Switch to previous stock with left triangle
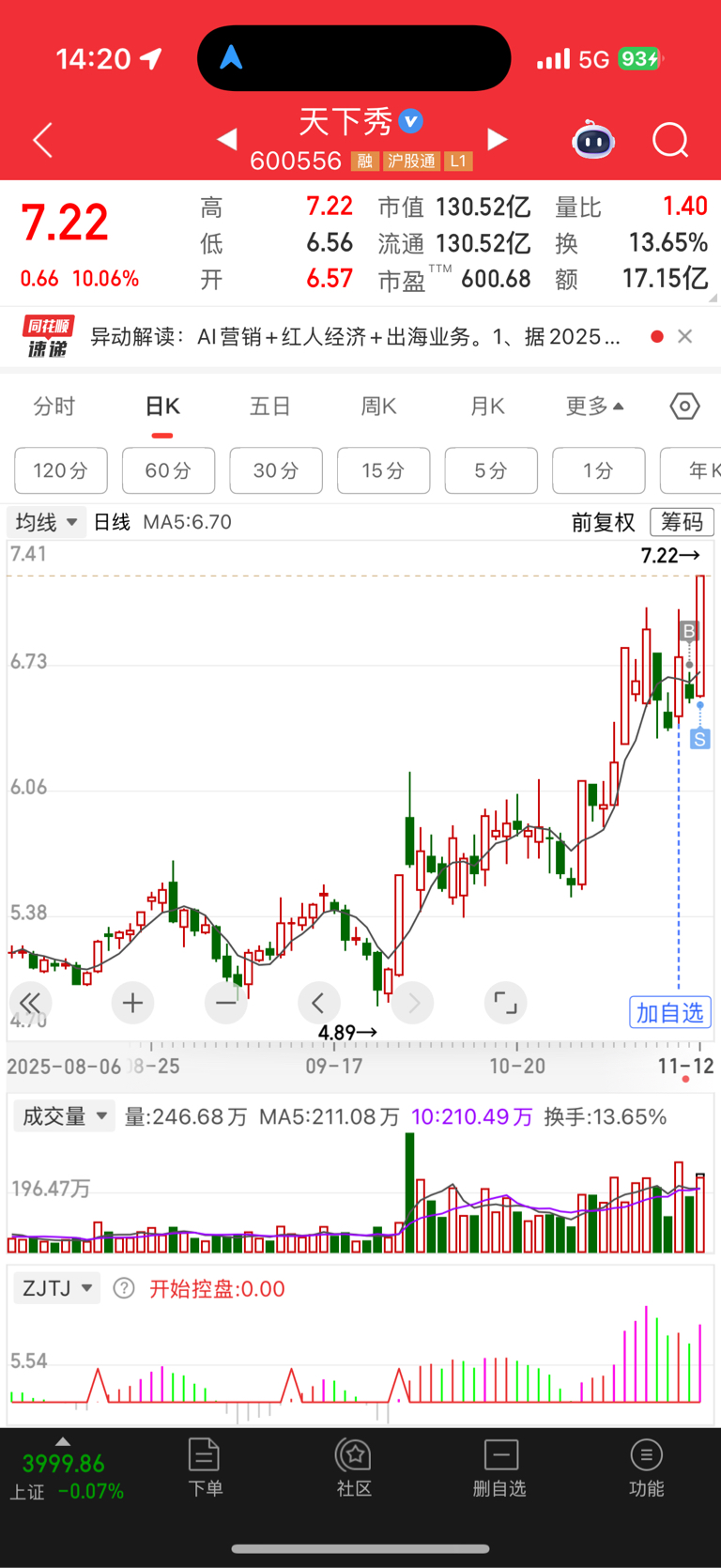This screenshot has width=721, height=1568. pos(226,140)
